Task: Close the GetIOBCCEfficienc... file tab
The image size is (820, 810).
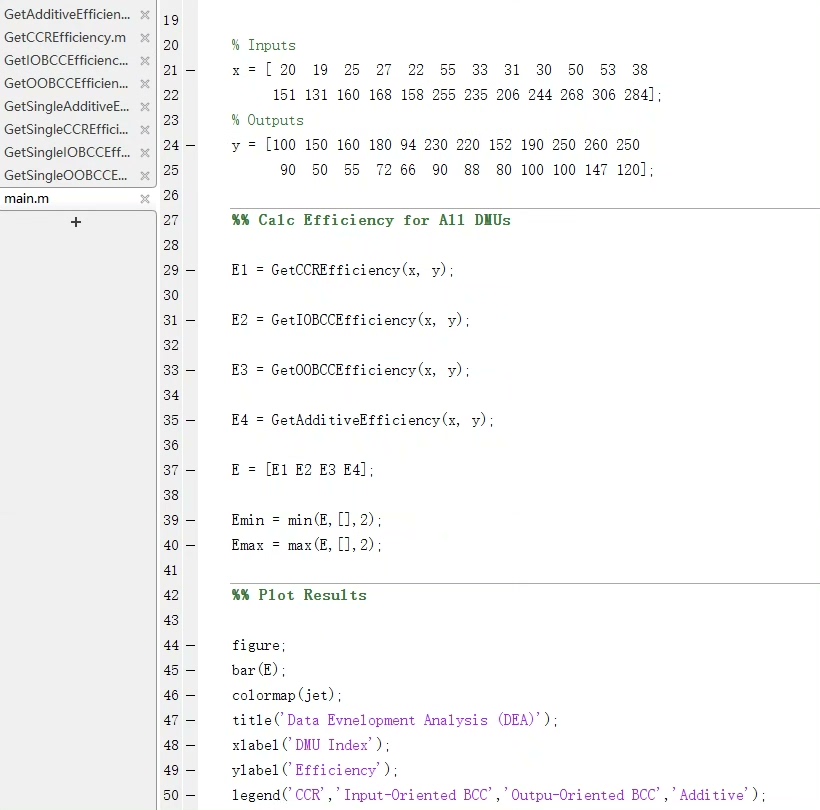Action: click(x=145, y=61)
